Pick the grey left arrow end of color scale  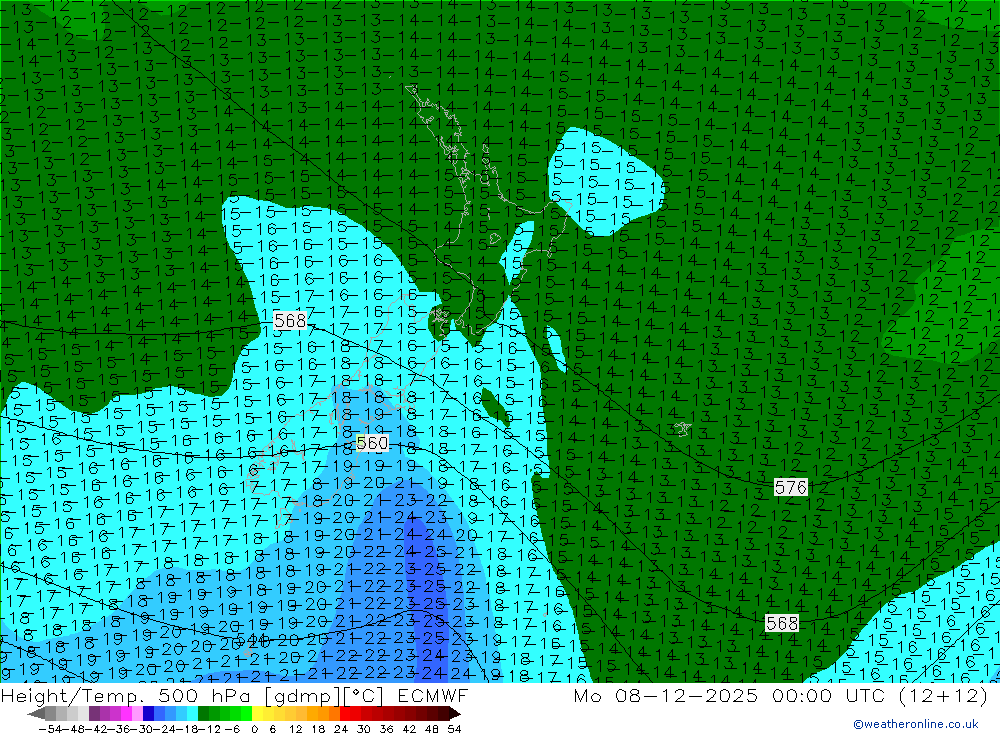tap(36, 713)
